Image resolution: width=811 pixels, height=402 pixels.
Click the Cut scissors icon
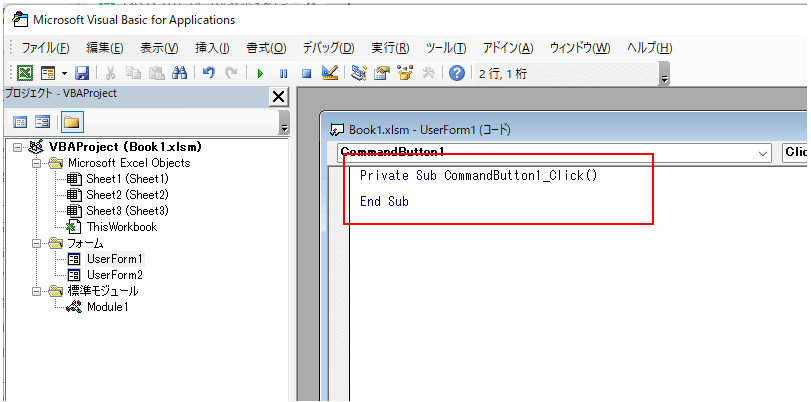pos(110,74)
